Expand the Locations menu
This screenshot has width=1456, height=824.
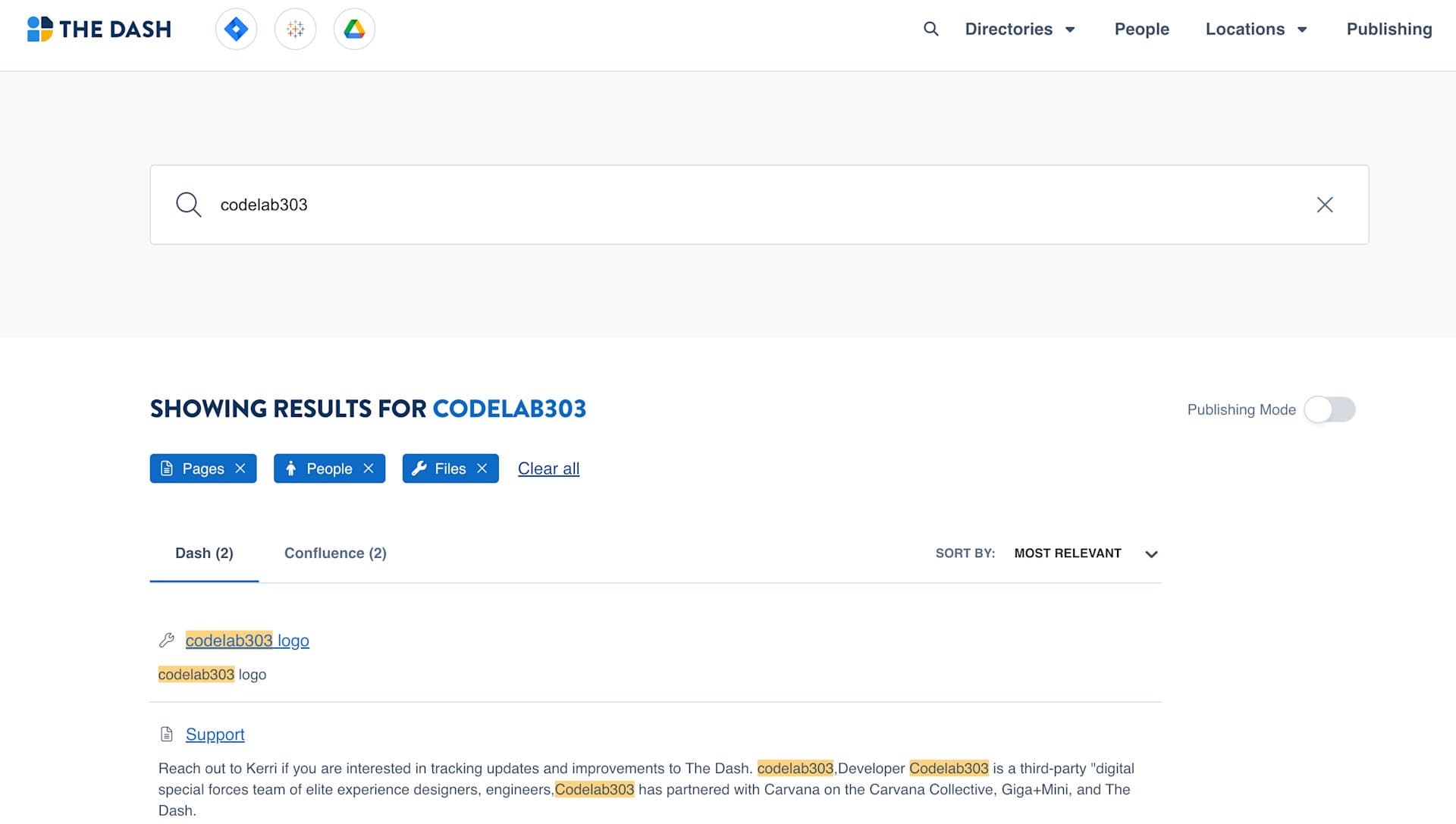tap(1257, 29)
